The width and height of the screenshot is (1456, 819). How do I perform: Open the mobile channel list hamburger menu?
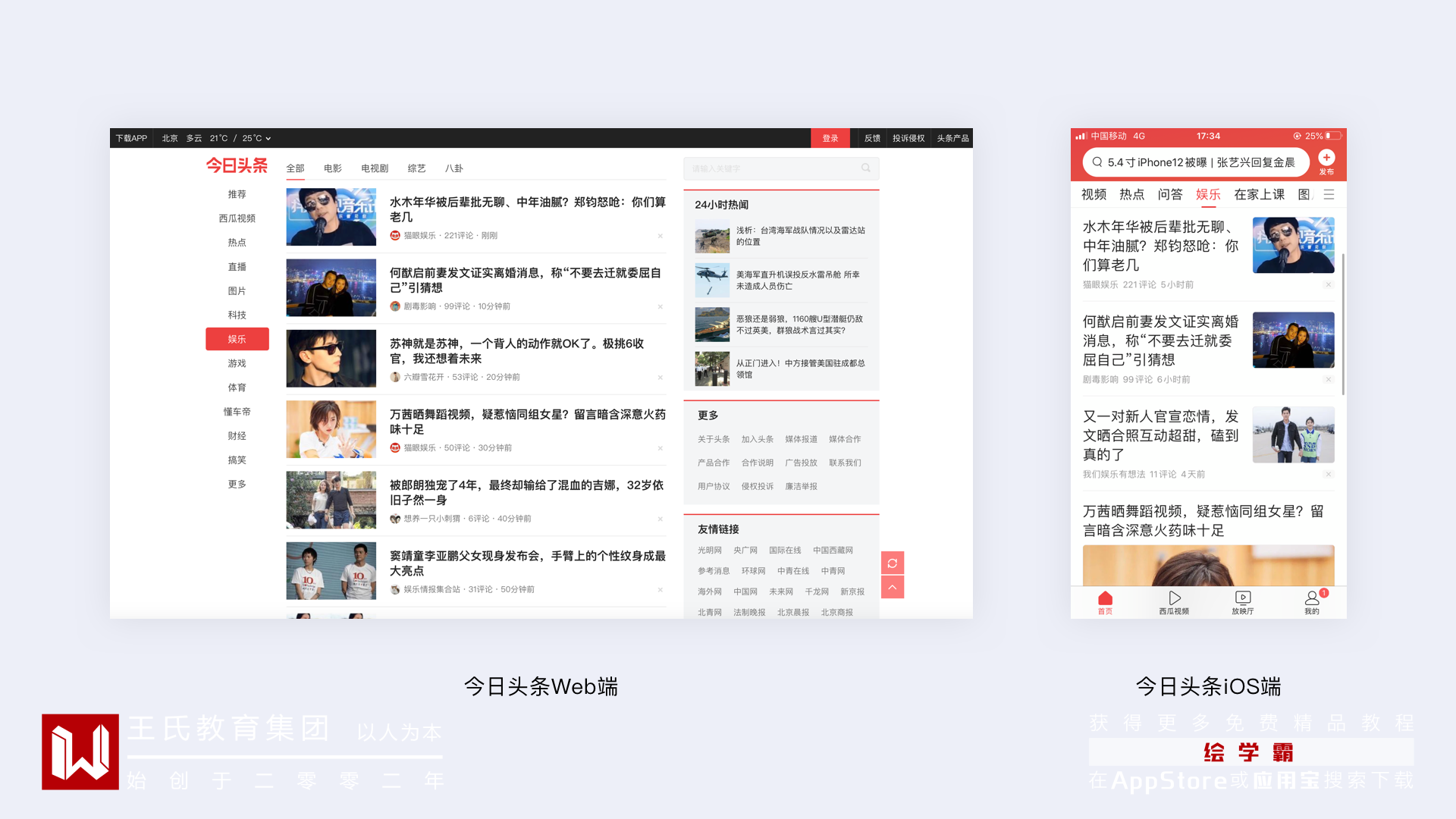click(x=1329, y=195)
